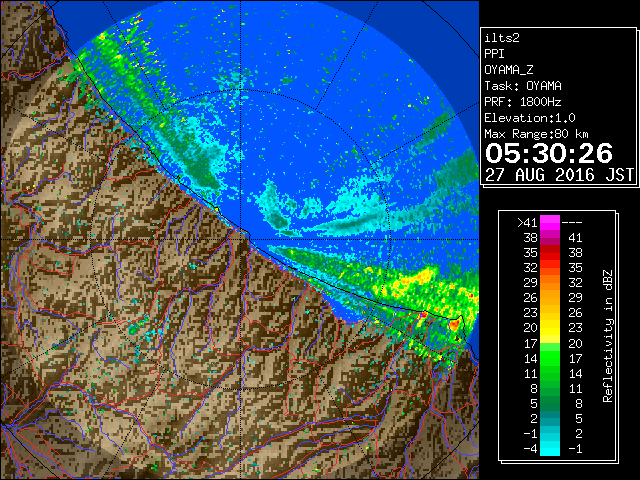Pick the bright green band of color scale
Viewport: 640px width, 480px height.
550,359
